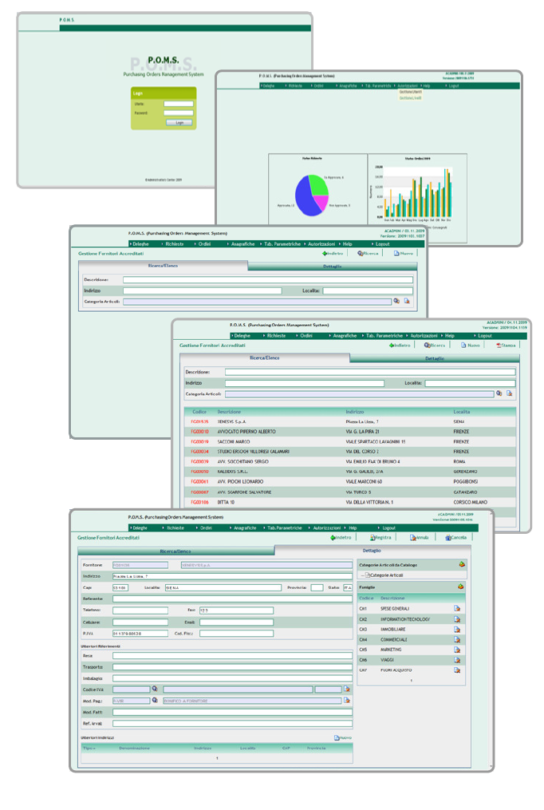Image resolution: width=544 pixels, height=810 pixels.
Task: Switch to the Ricerca/Elenco tab in the supplier detail window
Action: pos(176,551)
